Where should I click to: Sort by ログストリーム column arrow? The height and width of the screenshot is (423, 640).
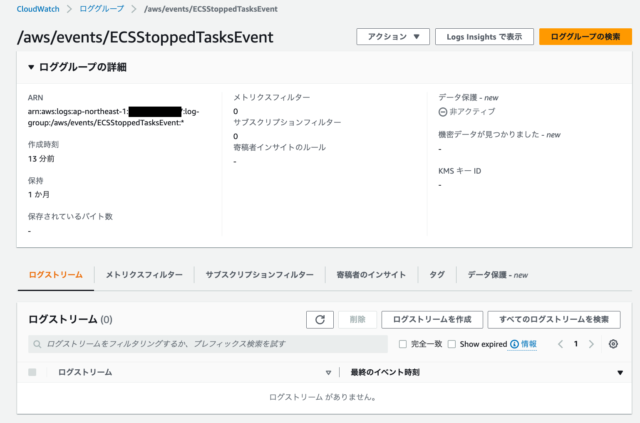[x=328, y=372]
